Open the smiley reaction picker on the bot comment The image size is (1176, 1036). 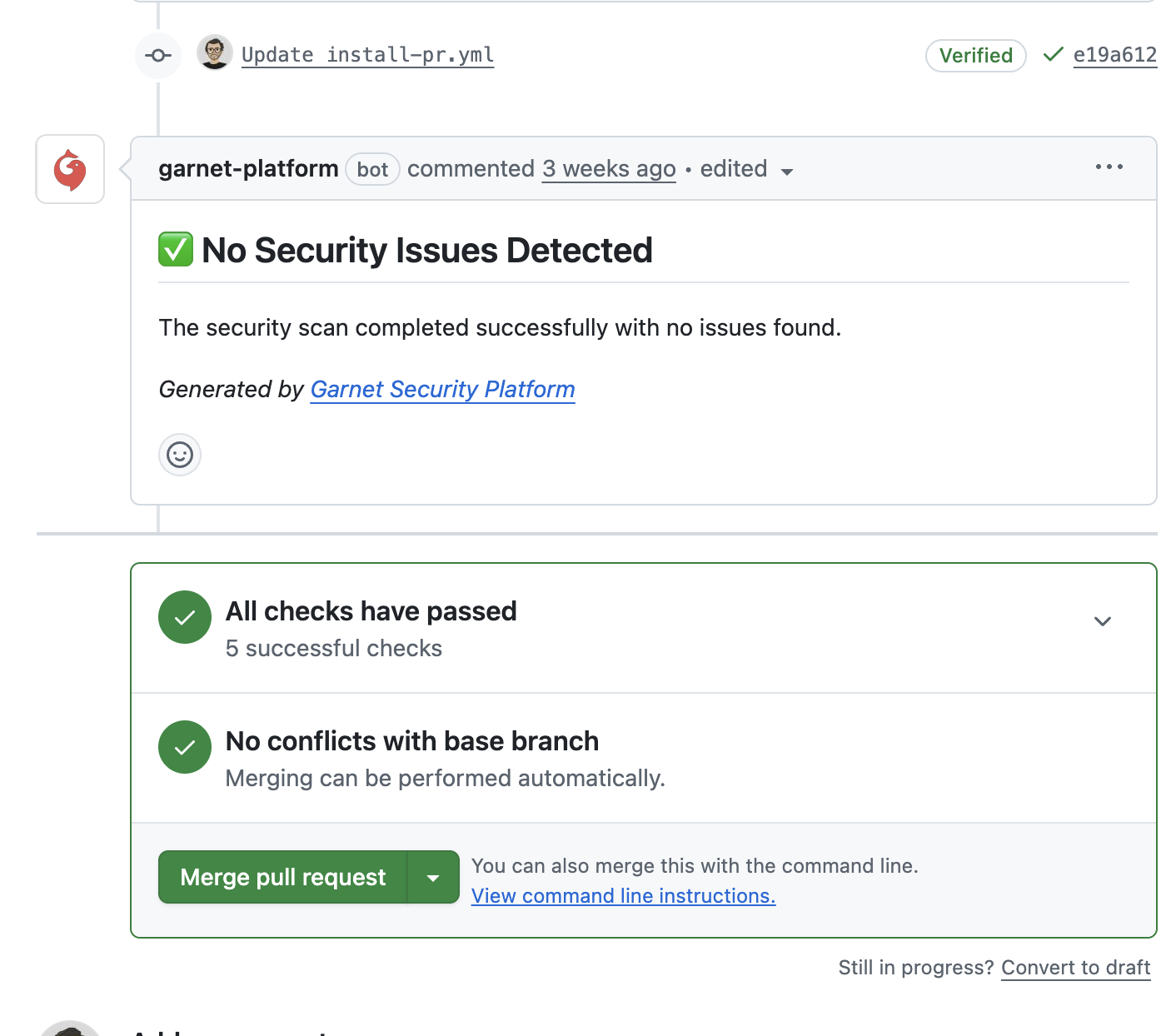click(179, 455)
